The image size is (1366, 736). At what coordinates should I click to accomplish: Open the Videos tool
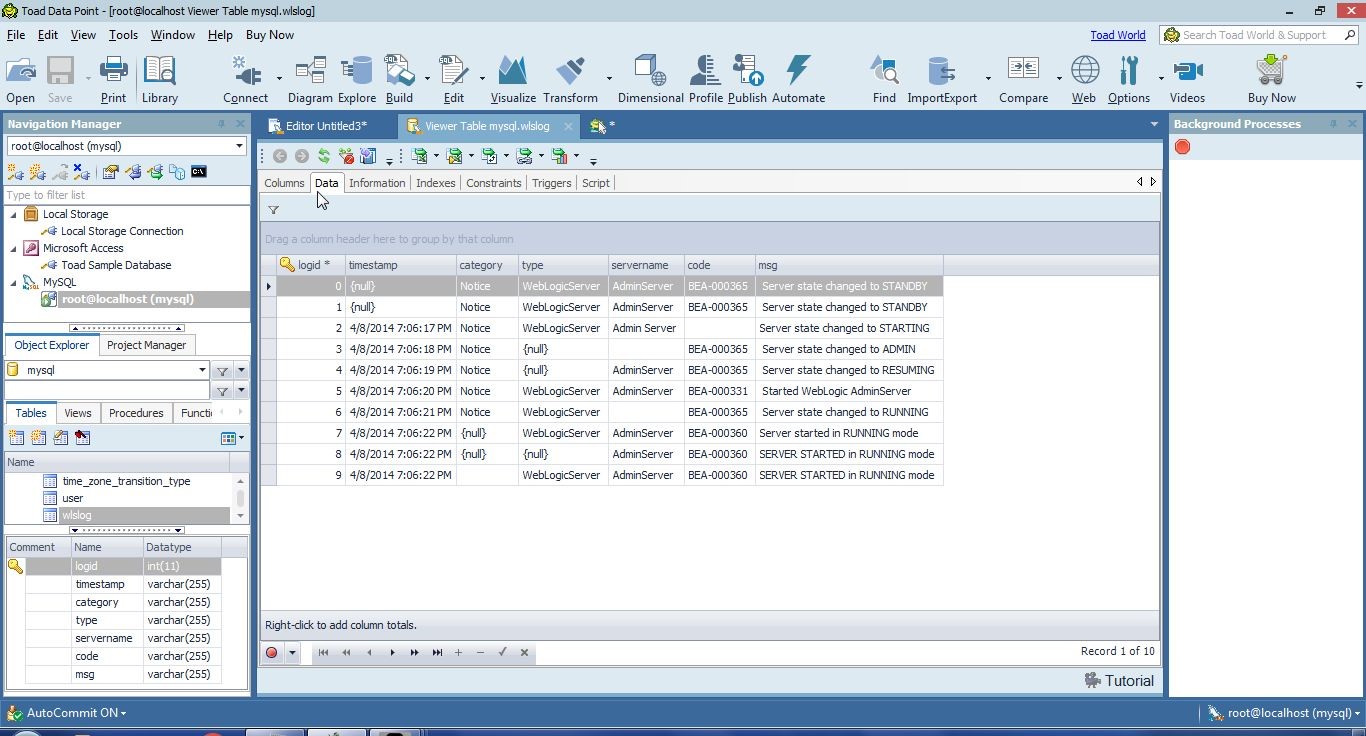1187,80
